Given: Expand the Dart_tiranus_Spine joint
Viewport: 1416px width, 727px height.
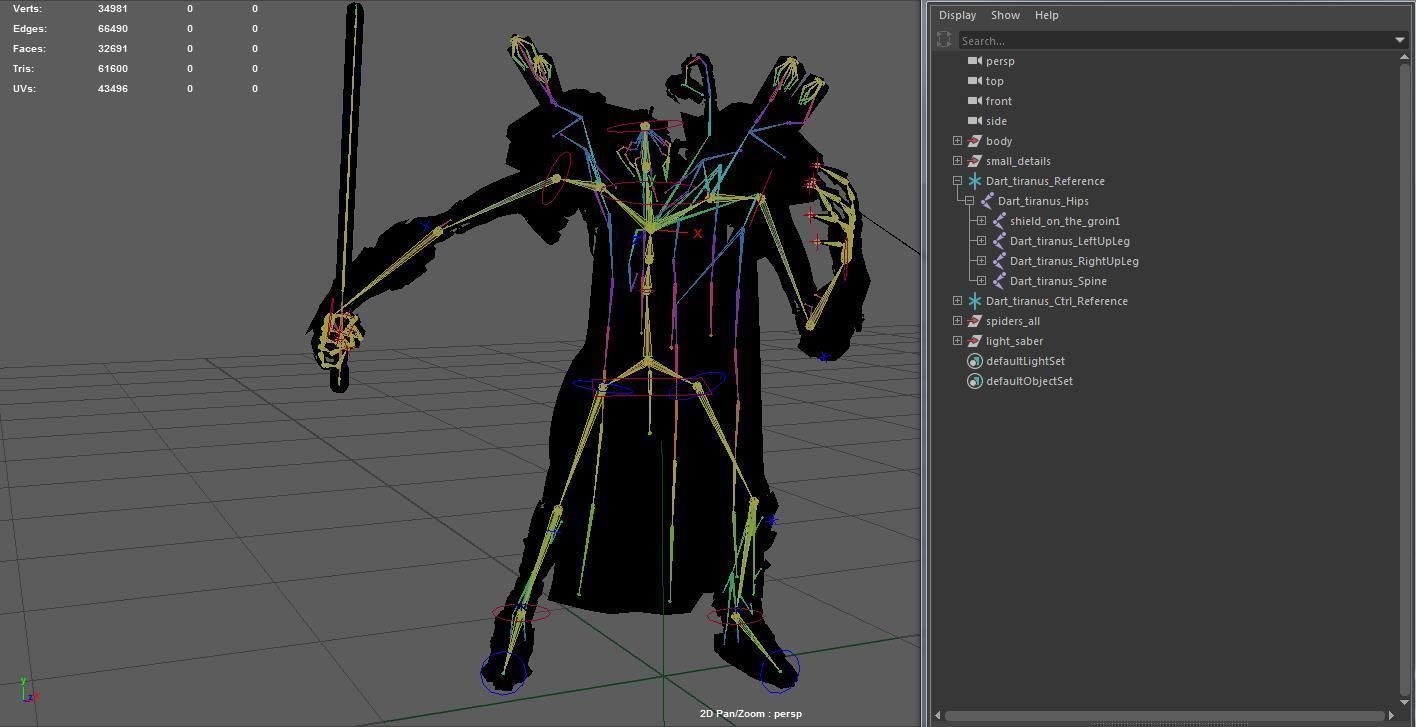Looking at the screenshot, I should [x=981, y=281].
